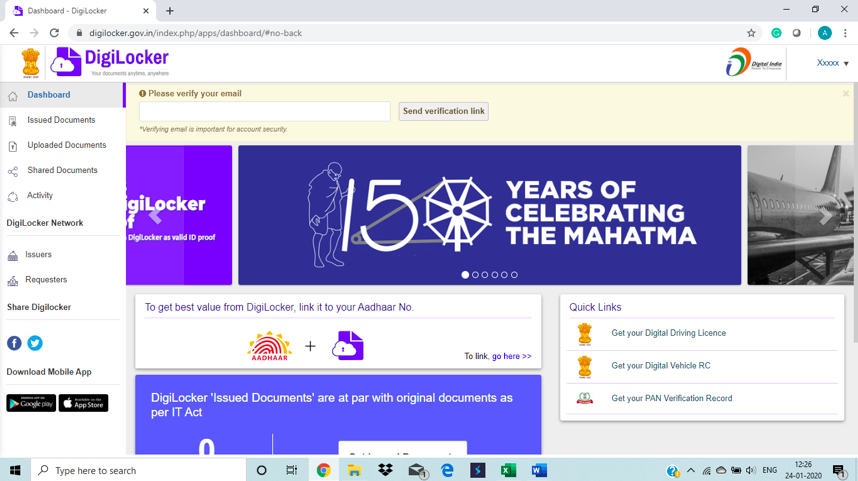This screenshot has width=858, height=481.
Task: Click browser back arrow
Action: [14, 33]
